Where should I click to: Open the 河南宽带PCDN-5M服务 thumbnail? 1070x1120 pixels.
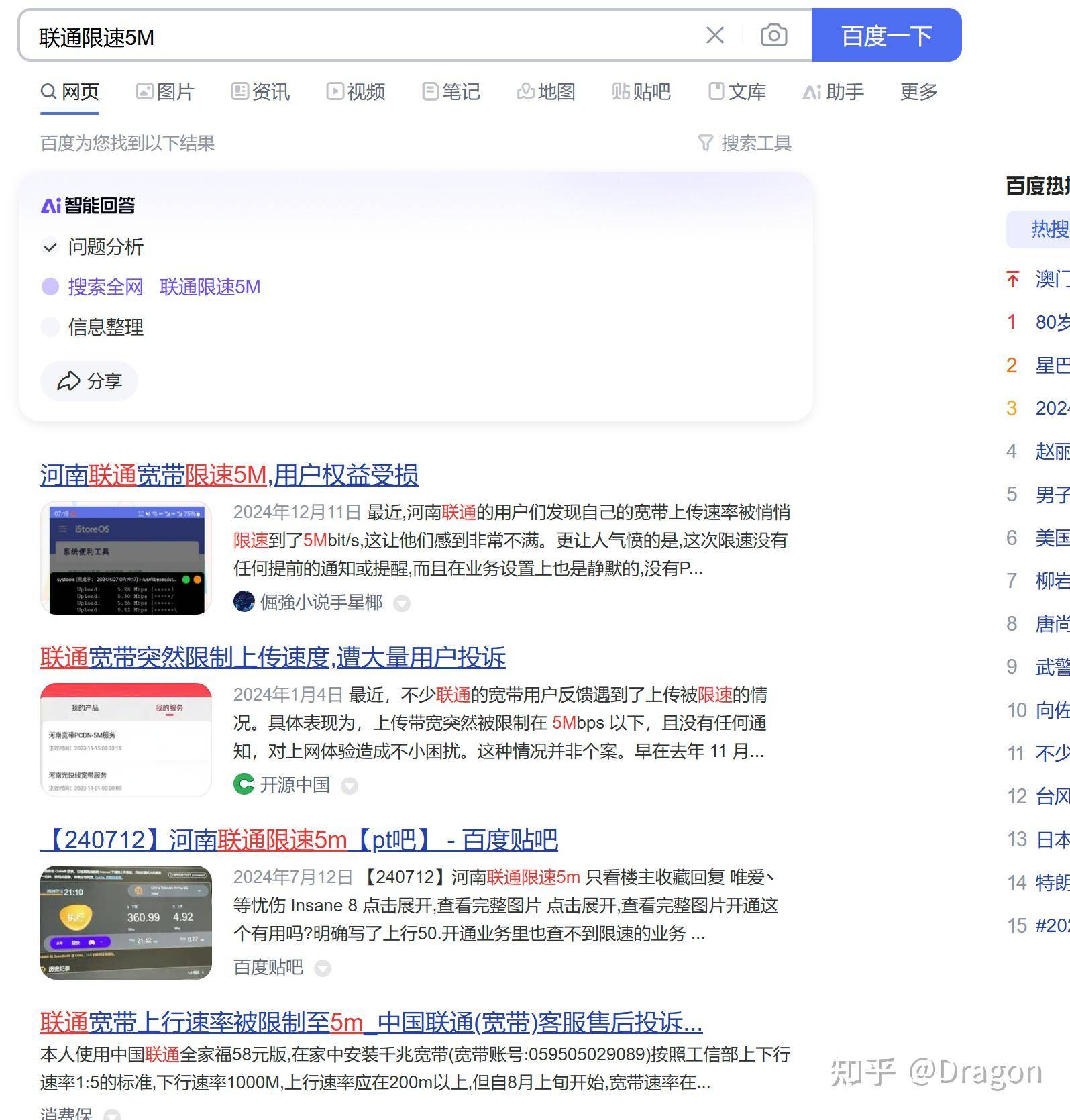(x=126, y=740)
